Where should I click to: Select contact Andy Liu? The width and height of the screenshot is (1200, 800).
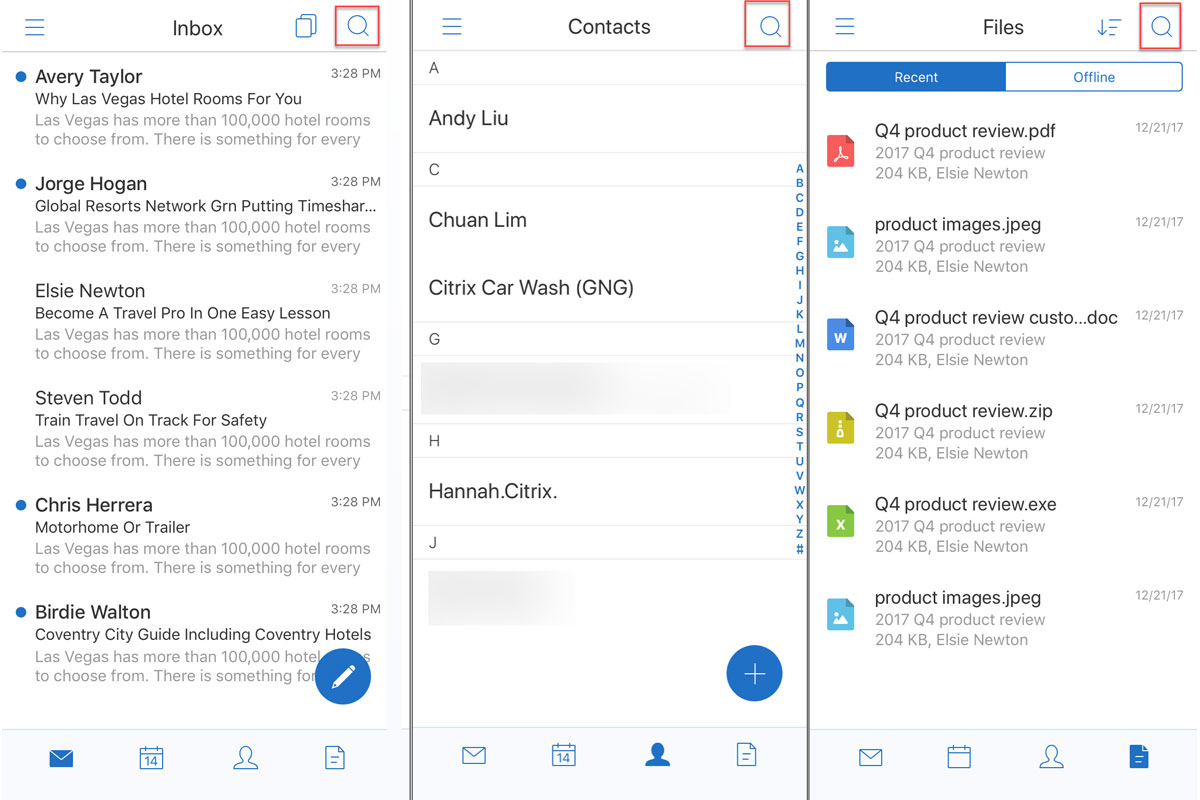coord(468,118)
